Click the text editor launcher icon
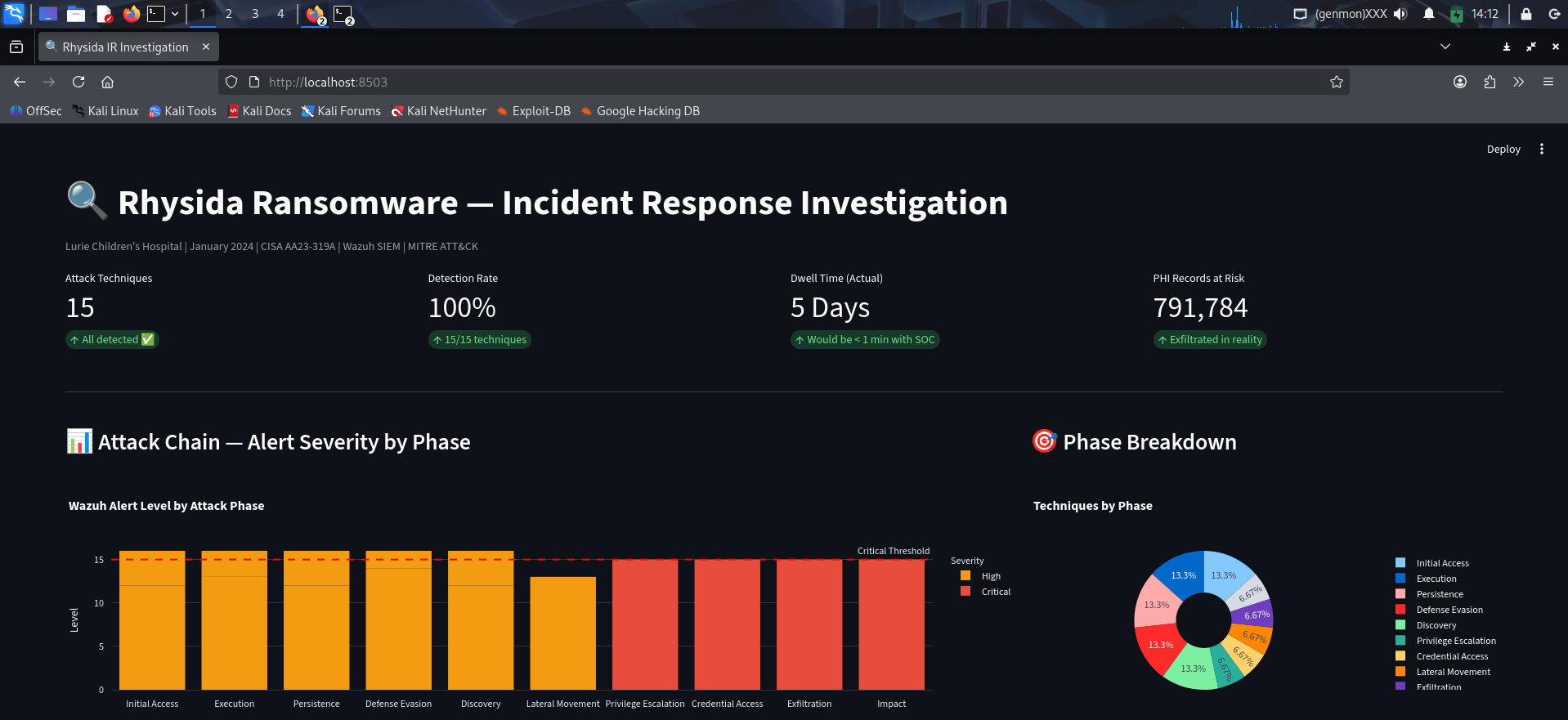Image resolution: width=1568 pixels, height=720 pixels. pyautogui.click(x=104, y=14)
